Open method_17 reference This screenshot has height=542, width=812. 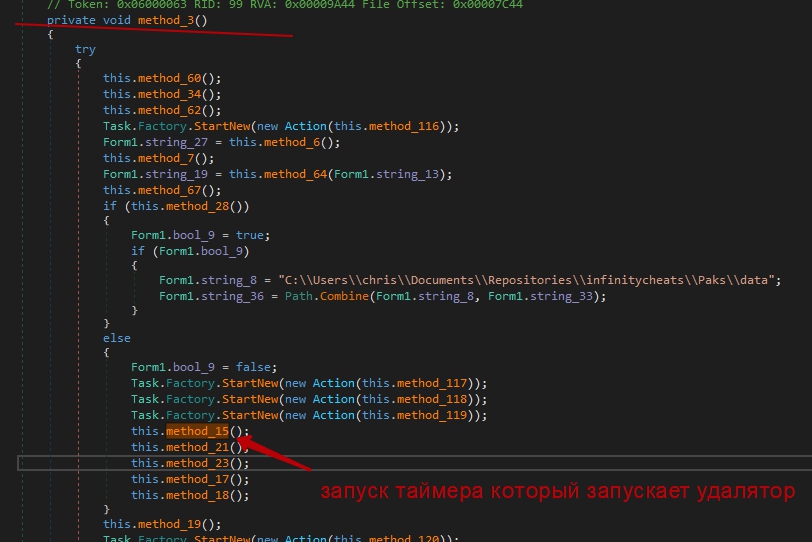click(197, 479)
